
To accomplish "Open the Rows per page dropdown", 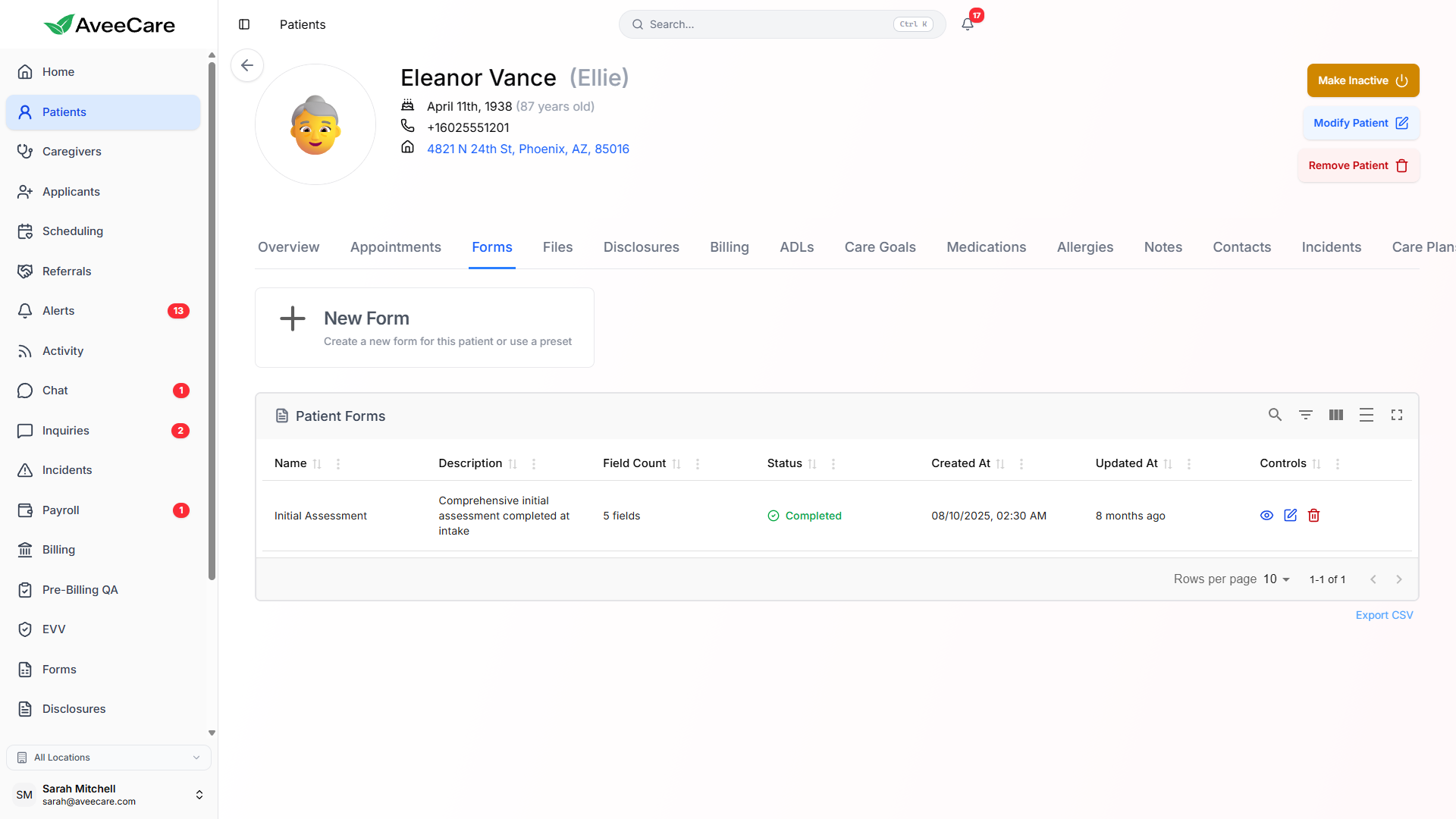I will tap(1276, 579).
